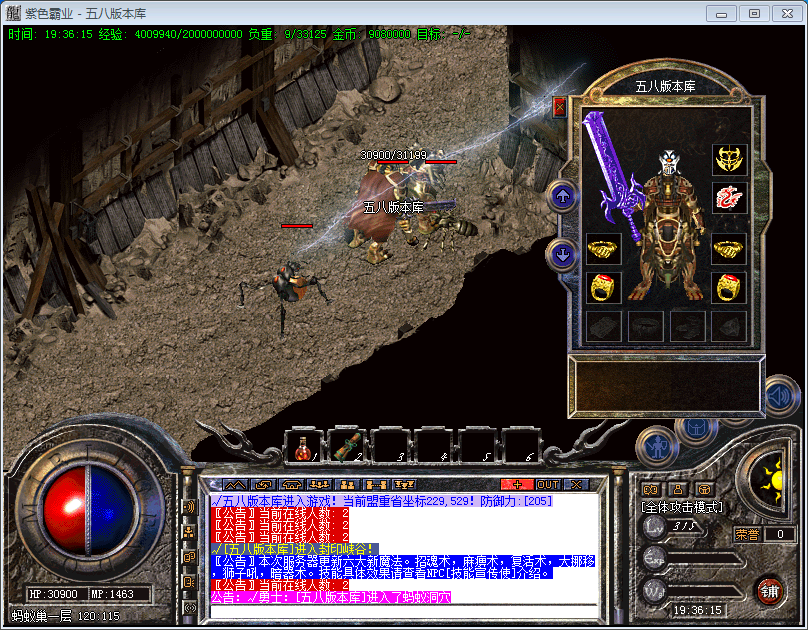Click the helmet icon above attack mode

click(704, 489)
